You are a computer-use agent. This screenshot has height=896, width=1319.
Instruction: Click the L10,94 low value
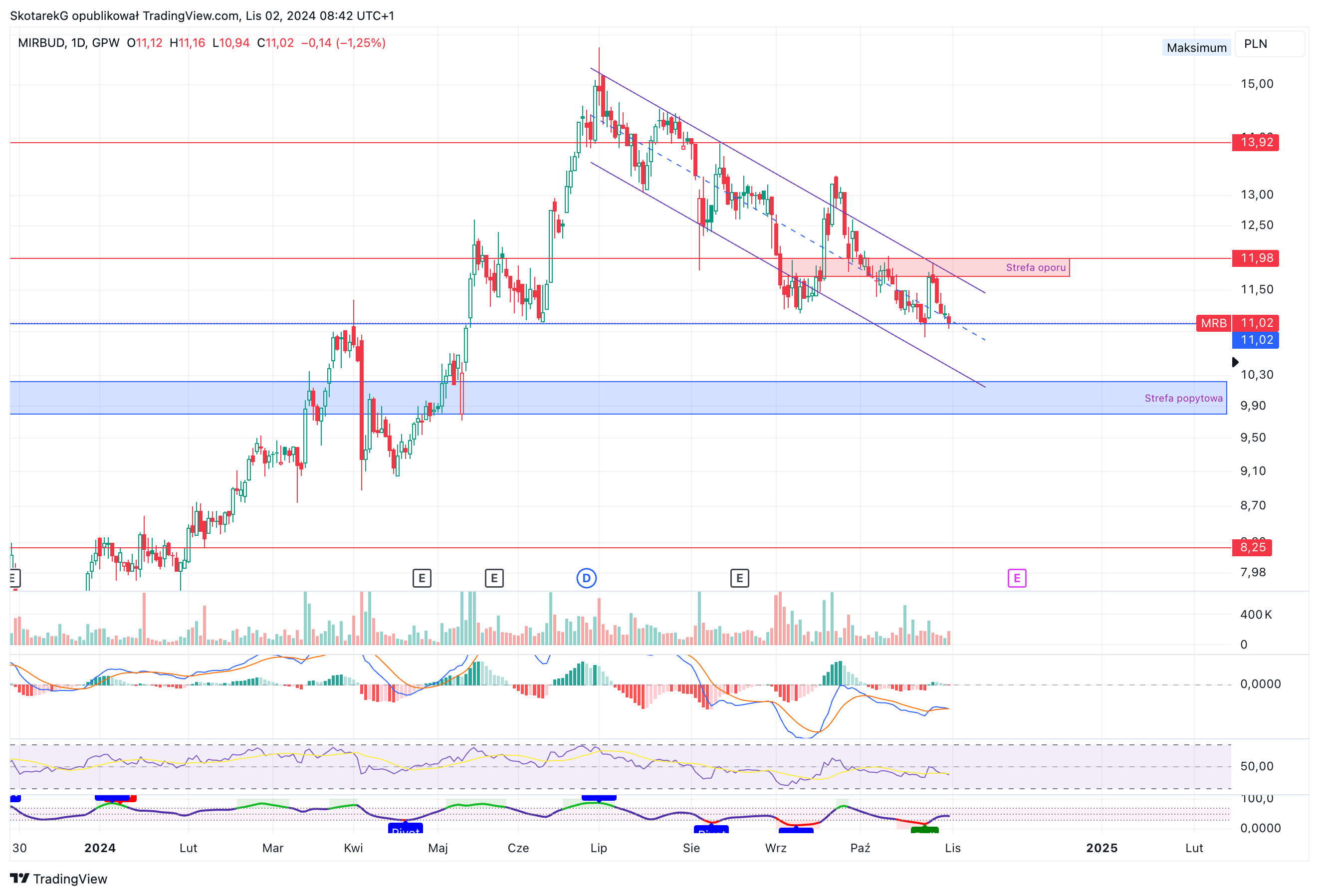point(231,43)
